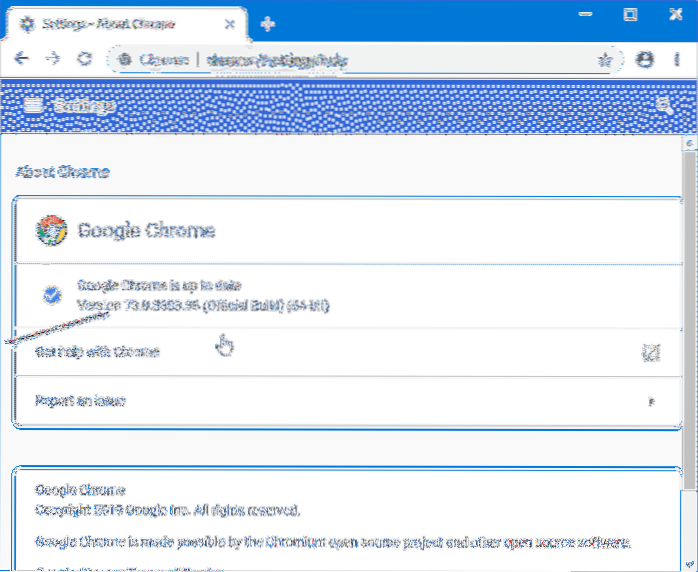698x572 pixels.
Task: Click the search settings magnifier icon
Action: point(664,106)
